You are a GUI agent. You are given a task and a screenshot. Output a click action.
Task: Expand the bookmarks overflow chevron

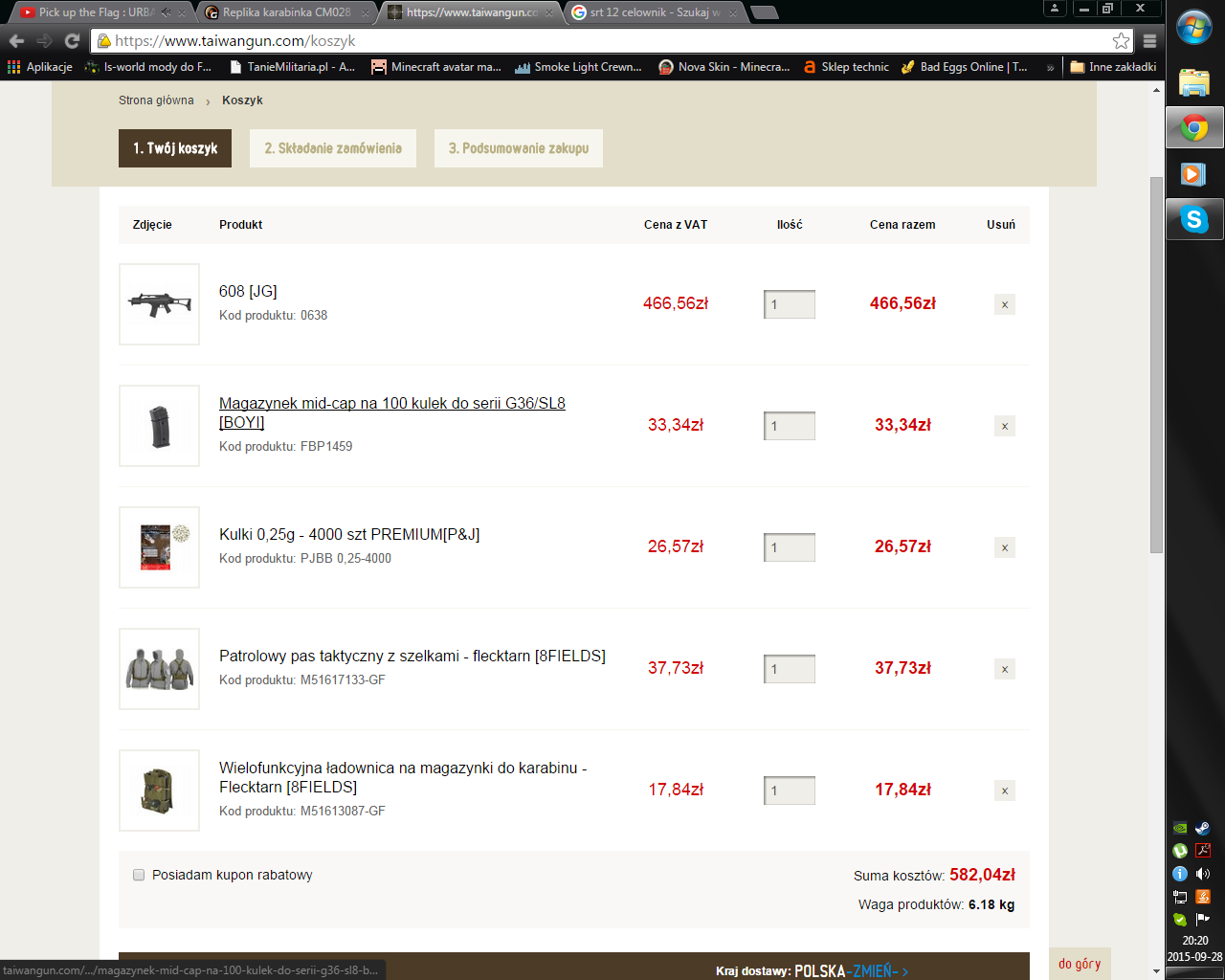[x=1050, y=67]
